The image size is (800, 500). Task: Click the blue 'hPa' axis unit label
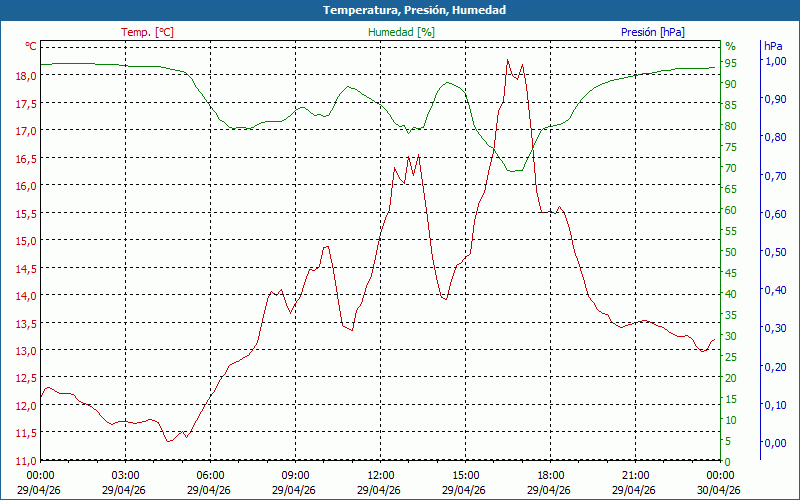coord(773,46)
